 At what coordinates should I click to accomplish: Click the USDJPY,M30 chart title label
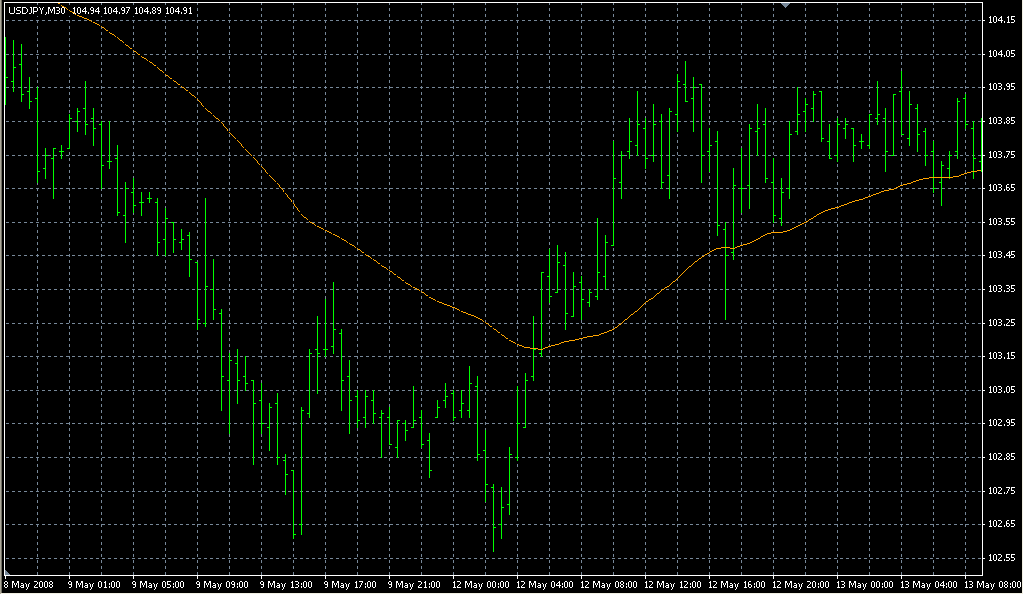pos(36,10)
